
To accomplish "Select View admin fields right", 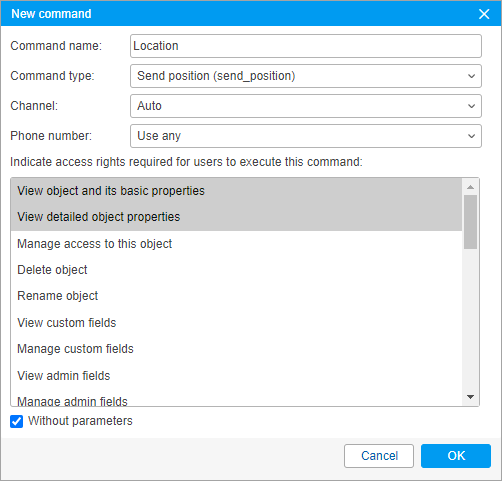I will (x=236, y=376).
